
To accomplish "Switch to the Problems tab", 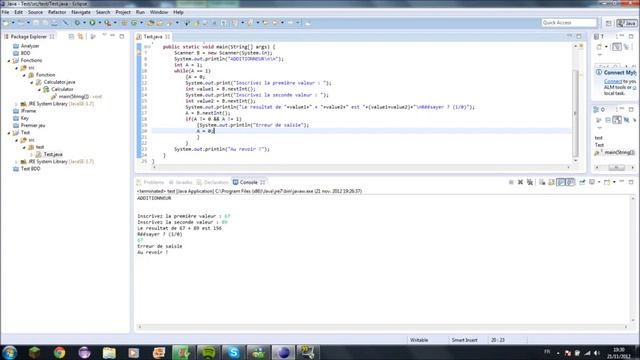I will click(x=151, y=182).
